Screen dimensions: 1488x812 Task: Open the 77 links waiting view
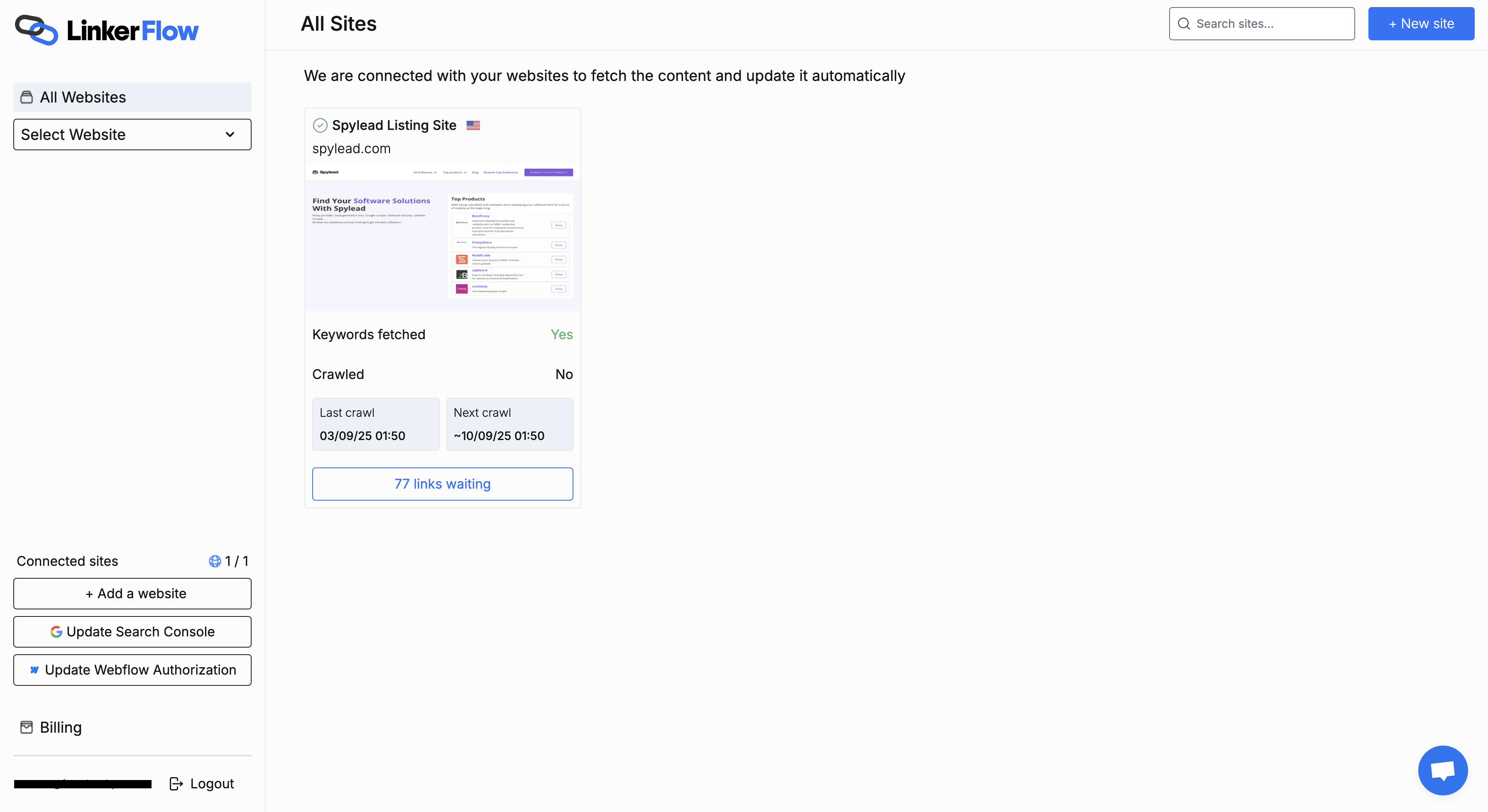[443, 484]
